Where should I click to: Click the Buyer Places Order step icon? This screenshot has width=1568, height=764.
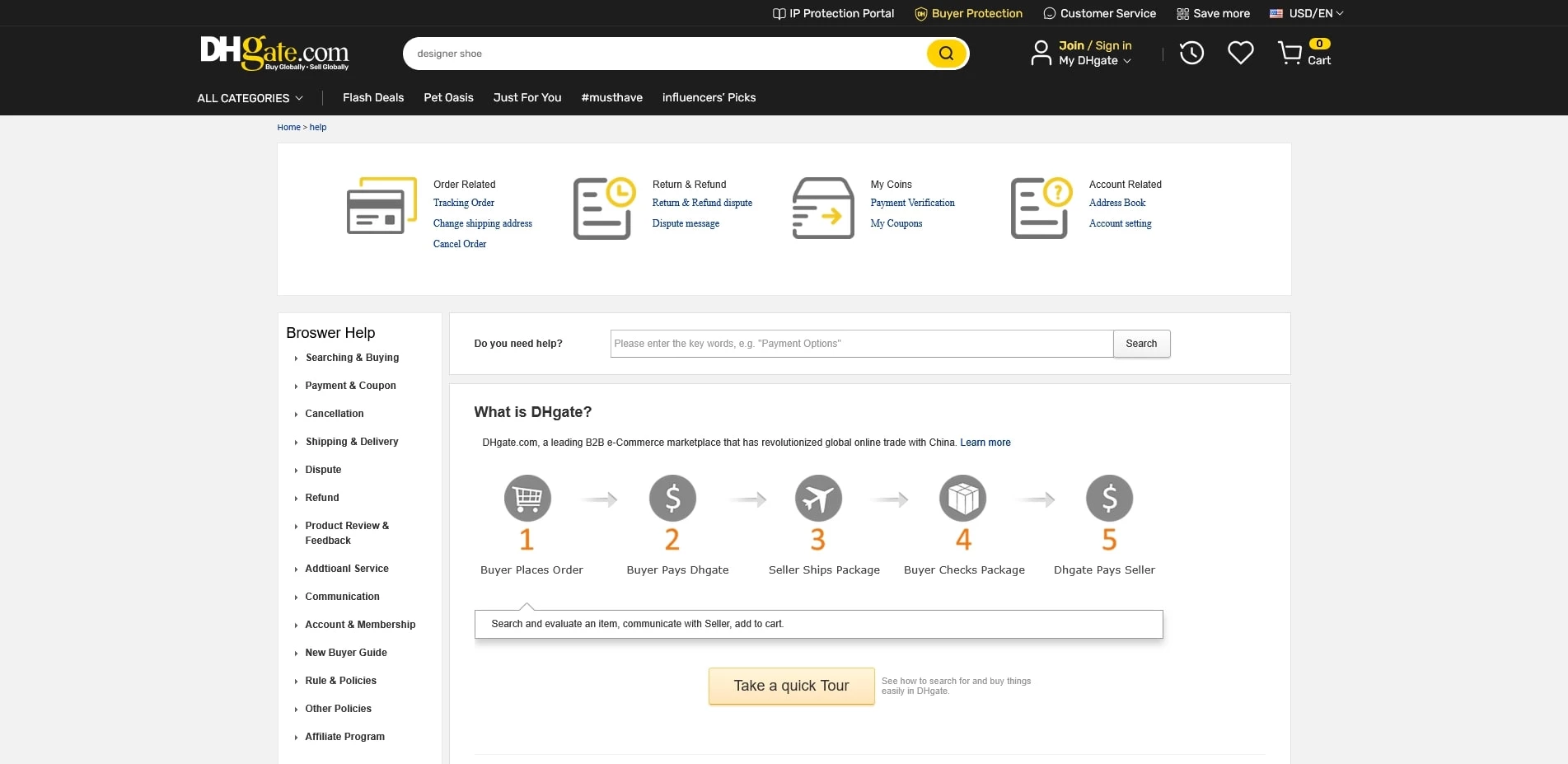[527, 499]
